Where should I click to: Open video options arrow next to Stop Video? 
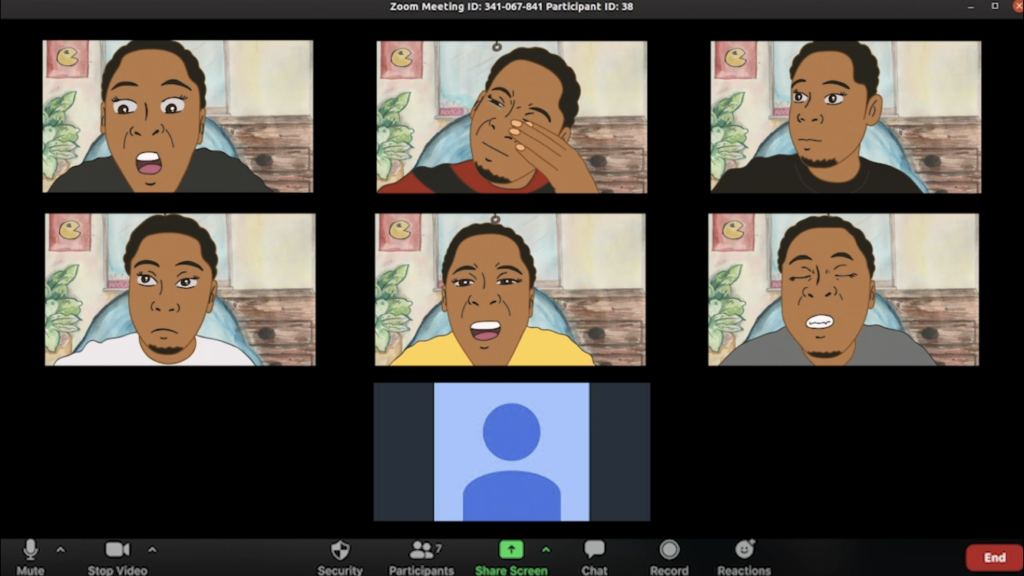(x=152, y=550)
